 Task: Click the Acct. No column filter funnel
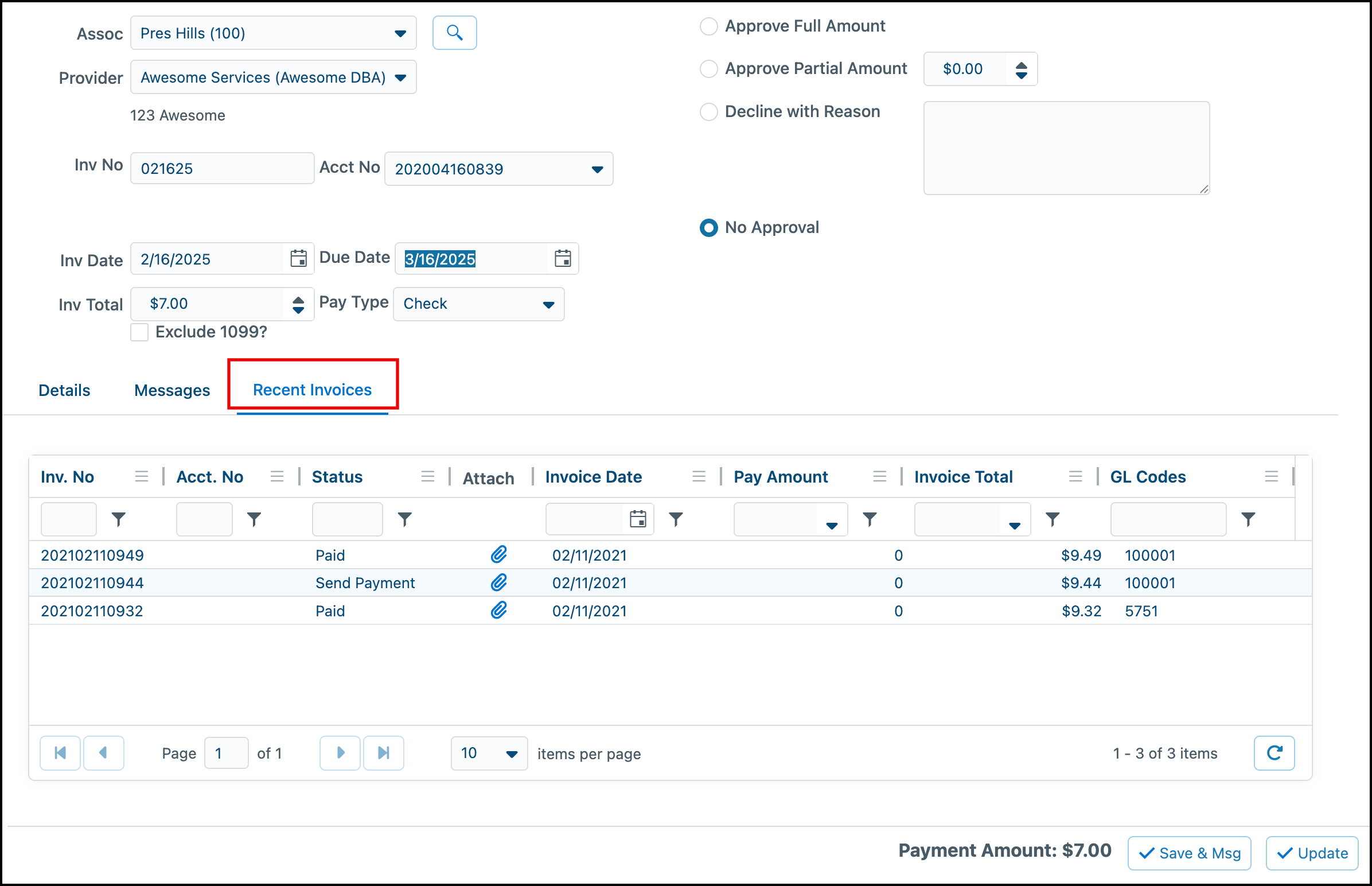pyautogui.click(x=254, y=519)
